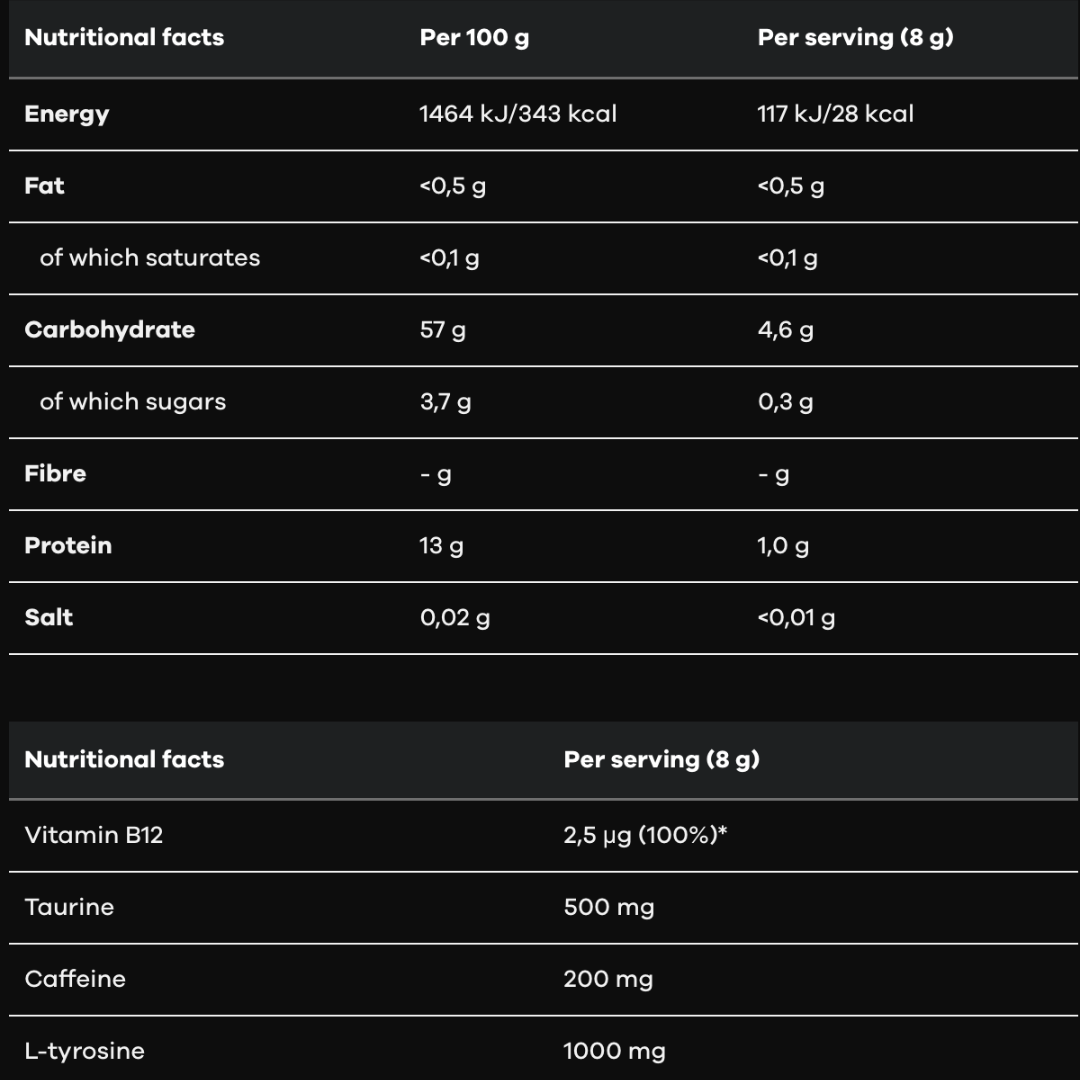Select the 1464 kJ/343 kcal energy value
This screenshot has width=1080, height=1080.
click(518, 114)
